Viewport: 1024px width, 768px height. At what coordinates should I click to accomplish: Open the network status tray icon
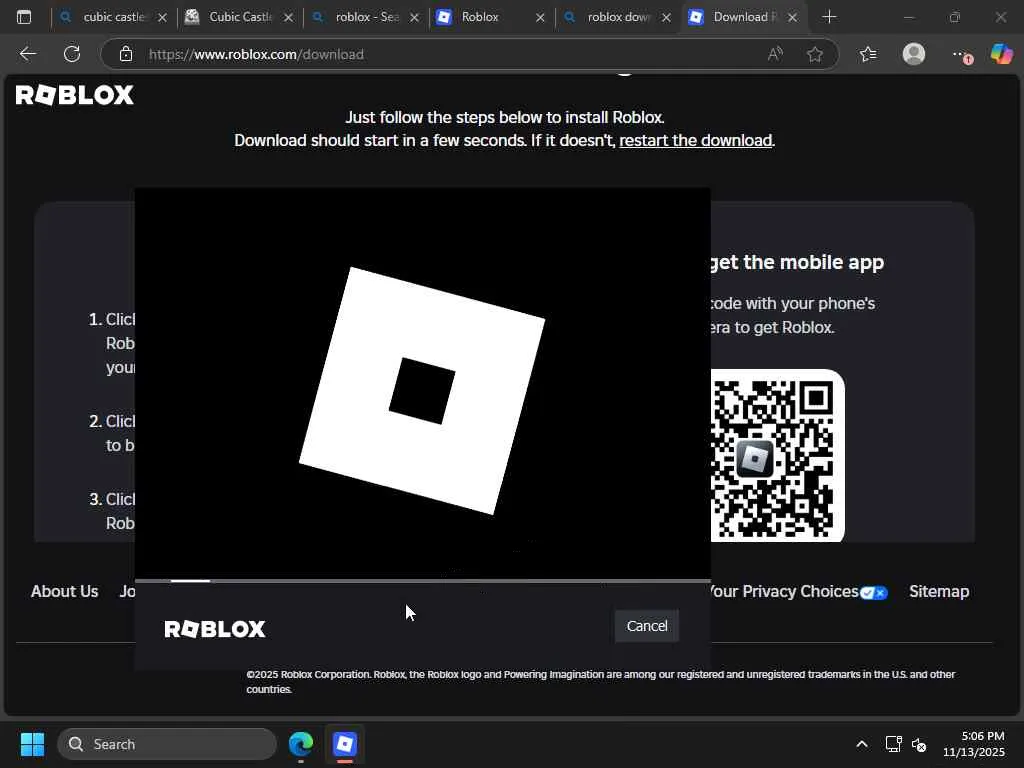click(893, 744)
